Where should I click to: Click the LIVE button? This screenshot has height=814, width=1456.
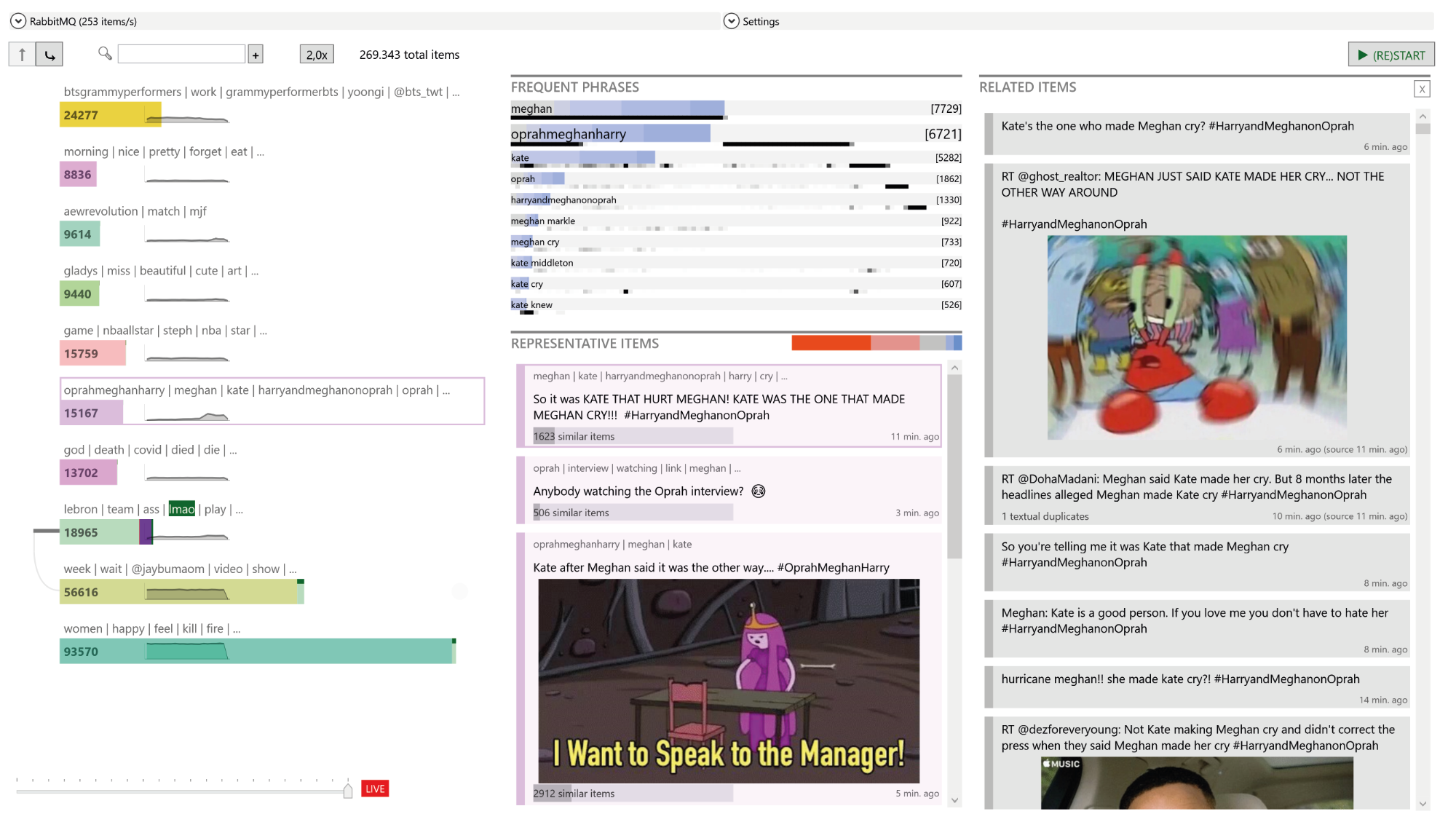[375, 789]
